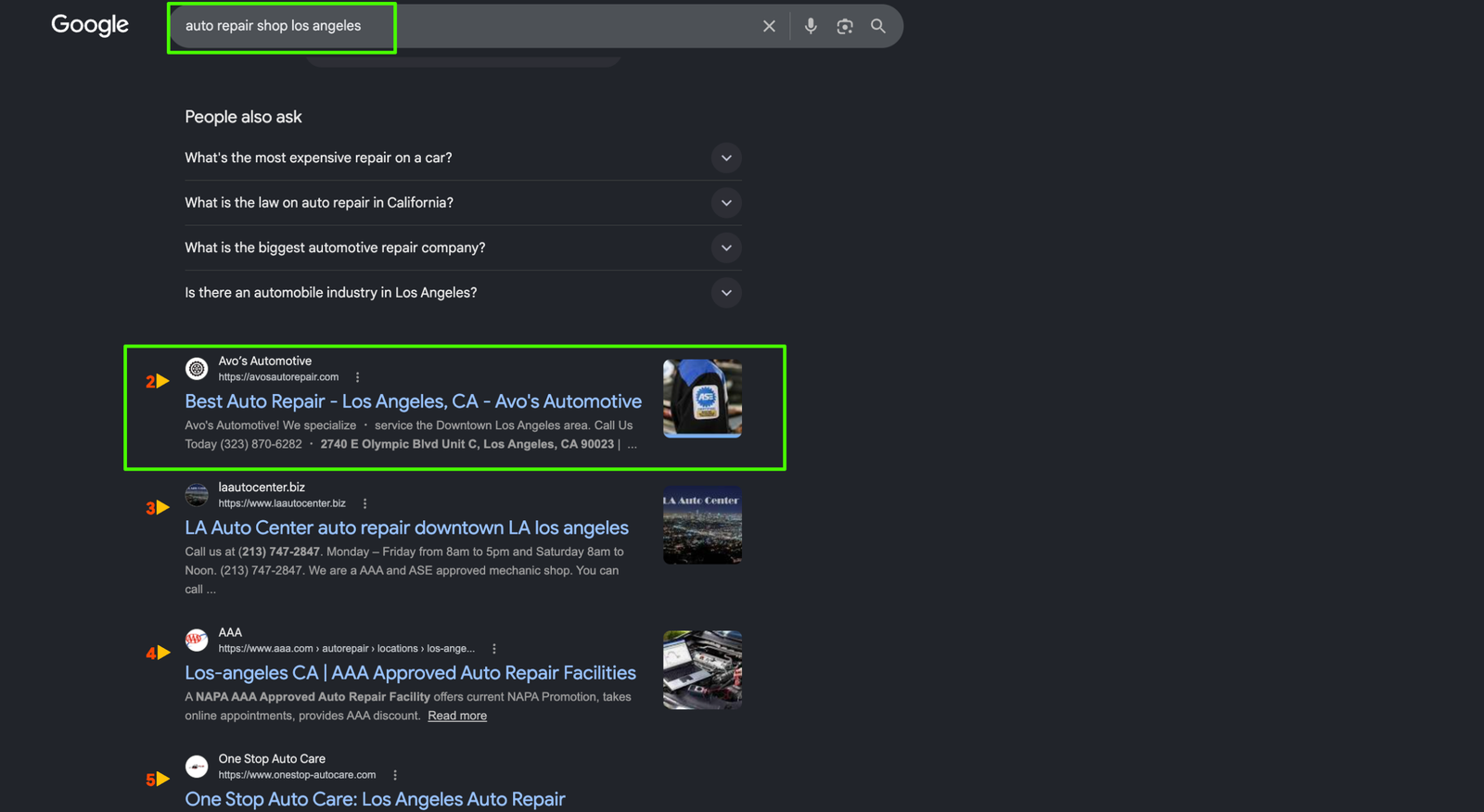Open "One Stop Auto Care: Los Angeles Auto Repair"

point(375,799)
